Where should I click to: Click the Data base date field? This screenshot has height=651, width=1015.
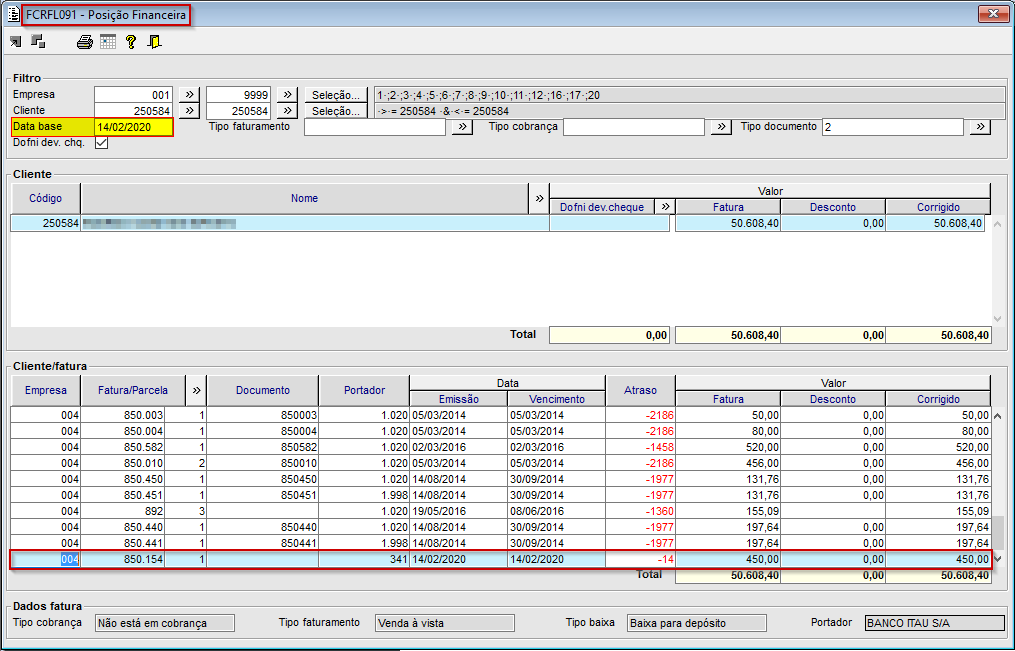point(133,127)
